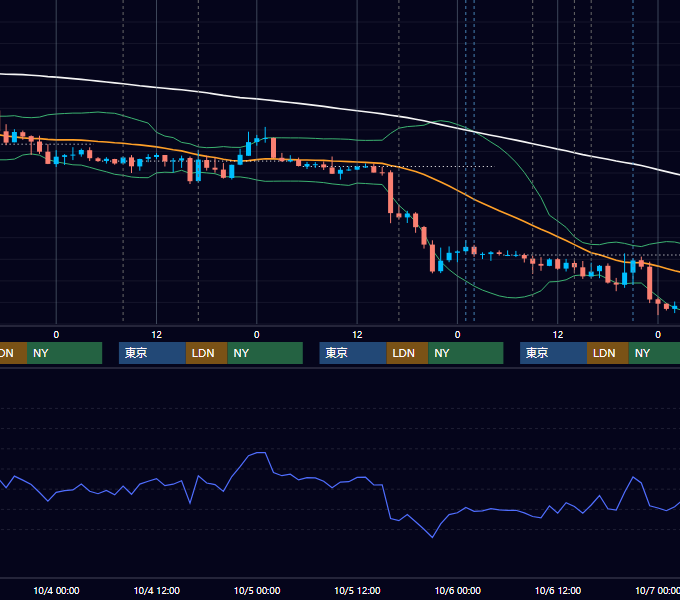Select the NY block ending after 10/5 00:00
The image size is (680, 600).
click(x=265, y=353)
